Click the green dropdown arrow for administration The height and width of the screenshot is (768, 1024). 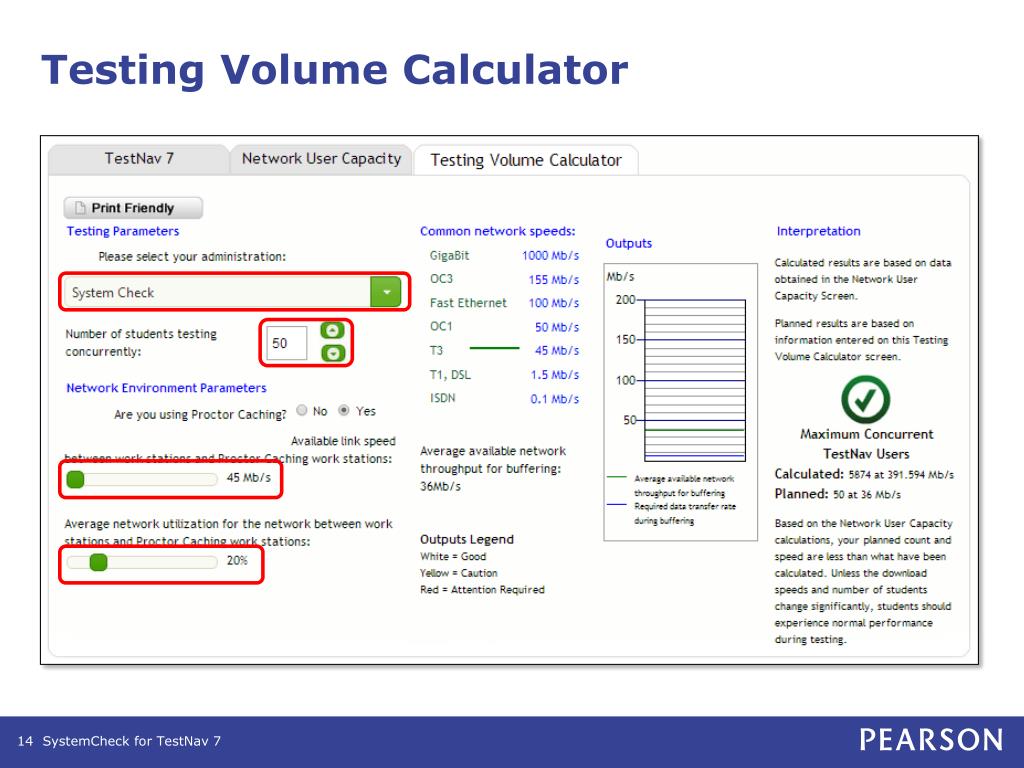pyautogui.click(x=386, y=292)
